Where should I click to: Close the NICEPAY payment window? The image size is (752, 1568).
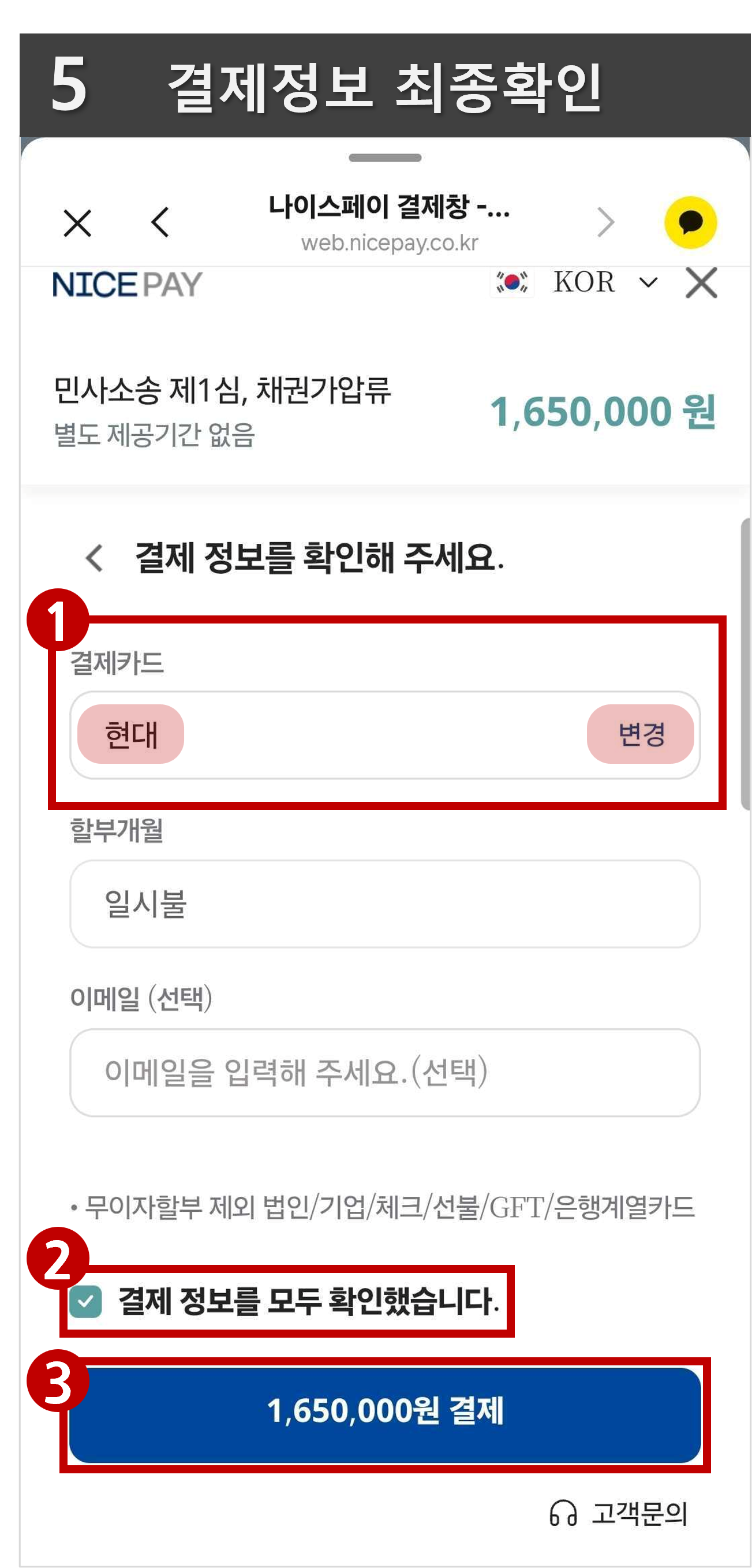(x=701, y=283)
